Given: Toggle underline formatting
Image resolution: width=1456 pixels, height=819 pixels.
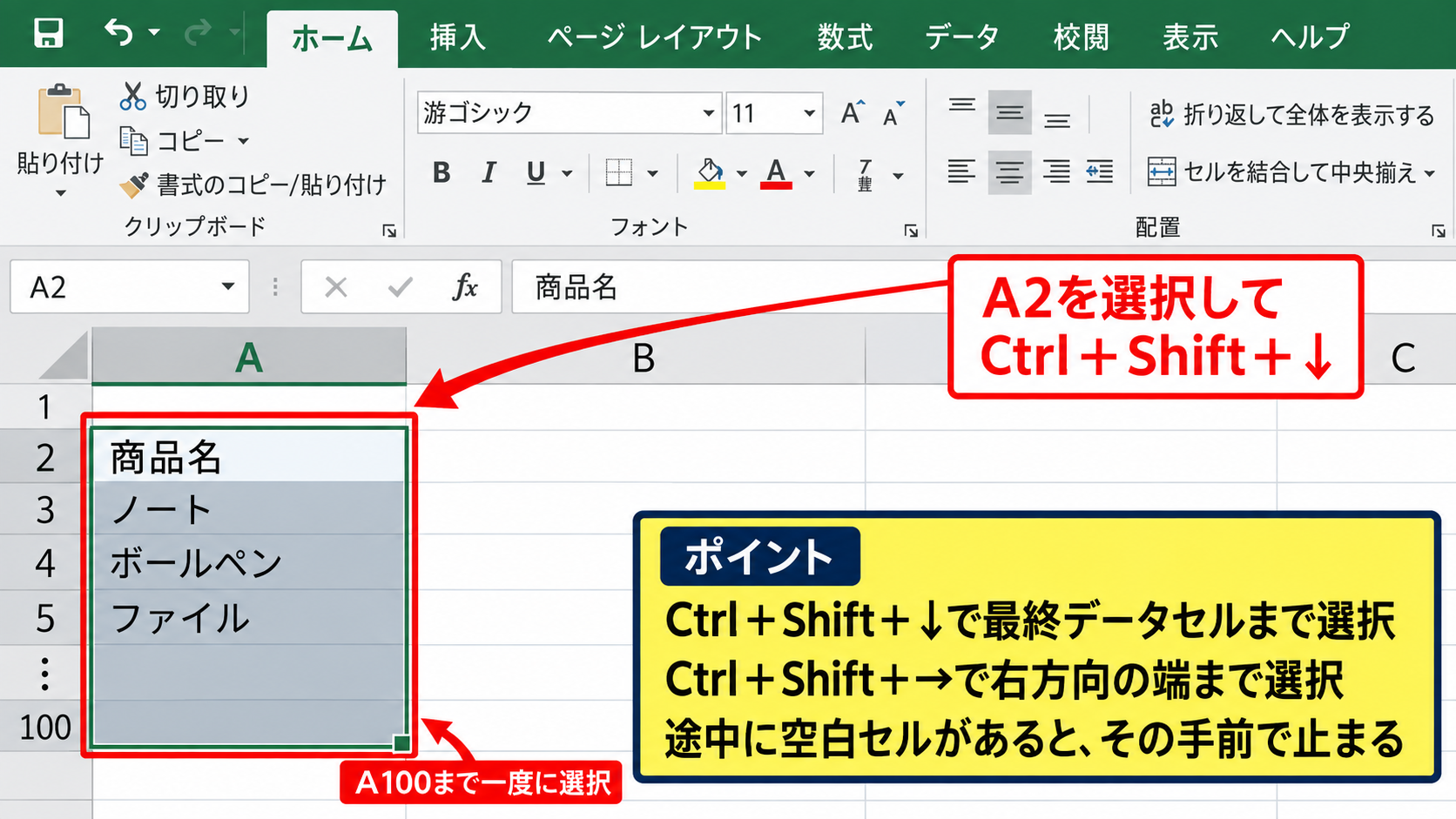Looking at the screenshot, I should pyautogui.click(x=536, y=172).
